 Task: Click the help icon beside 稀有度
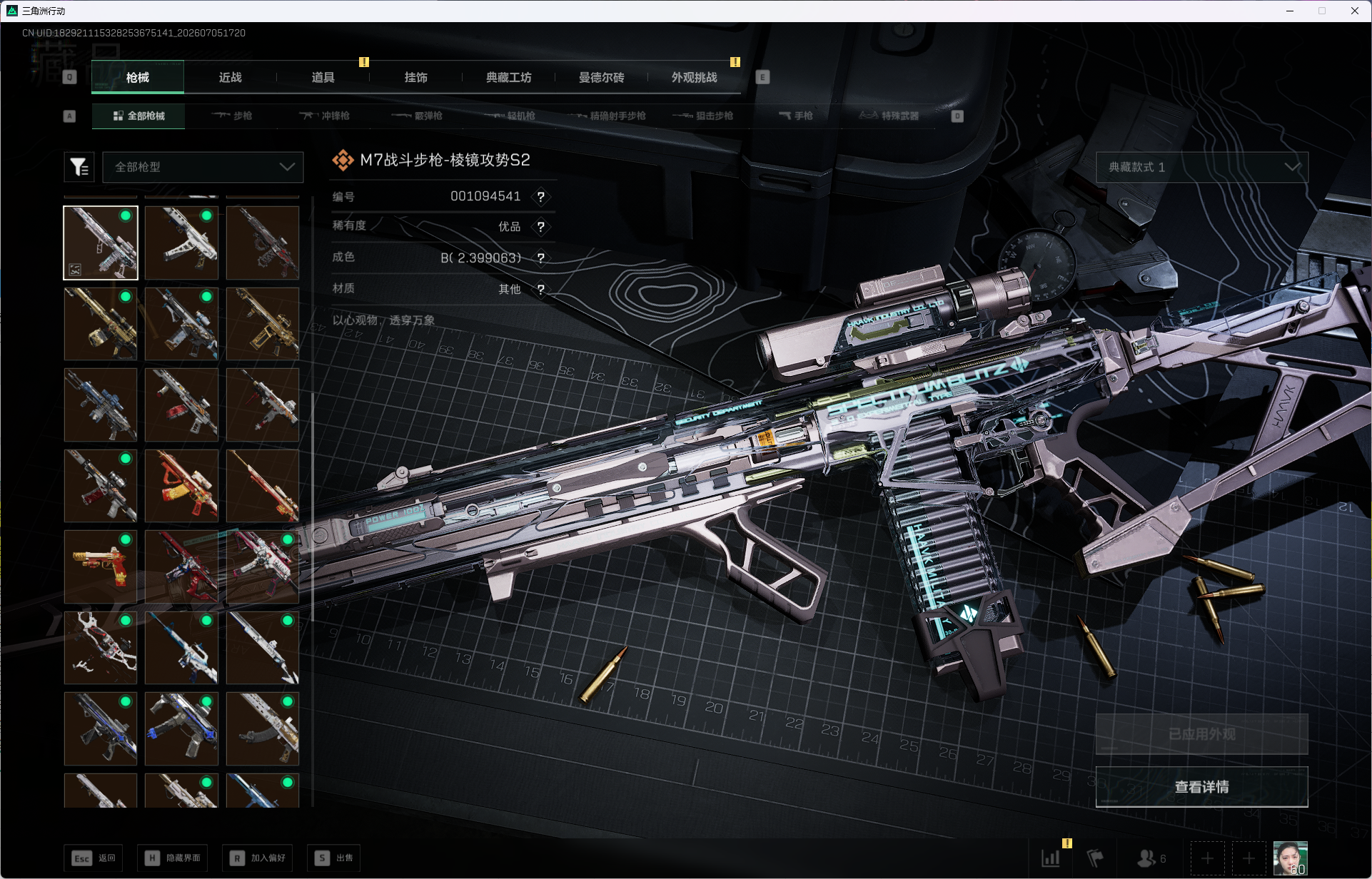[541, 227]
